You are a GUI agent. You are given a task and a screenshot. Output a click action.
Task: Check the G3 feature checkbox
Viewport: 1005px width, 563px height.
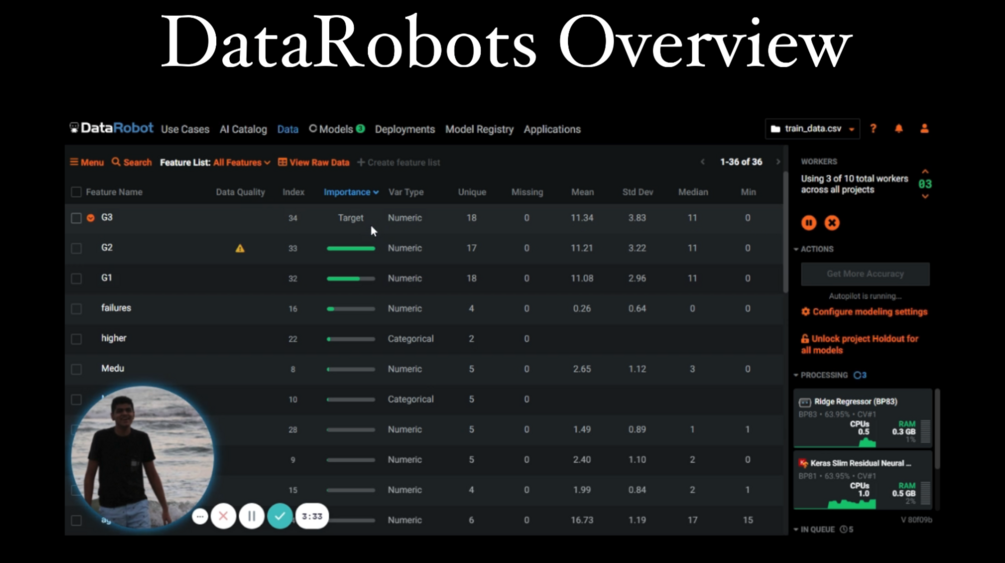76,218
